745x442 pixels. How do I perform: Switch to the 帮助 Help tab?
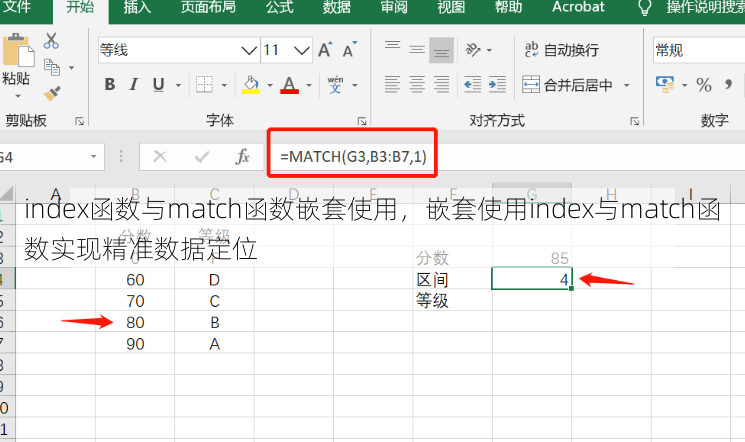pyautogui.click(x=508, y=7)
